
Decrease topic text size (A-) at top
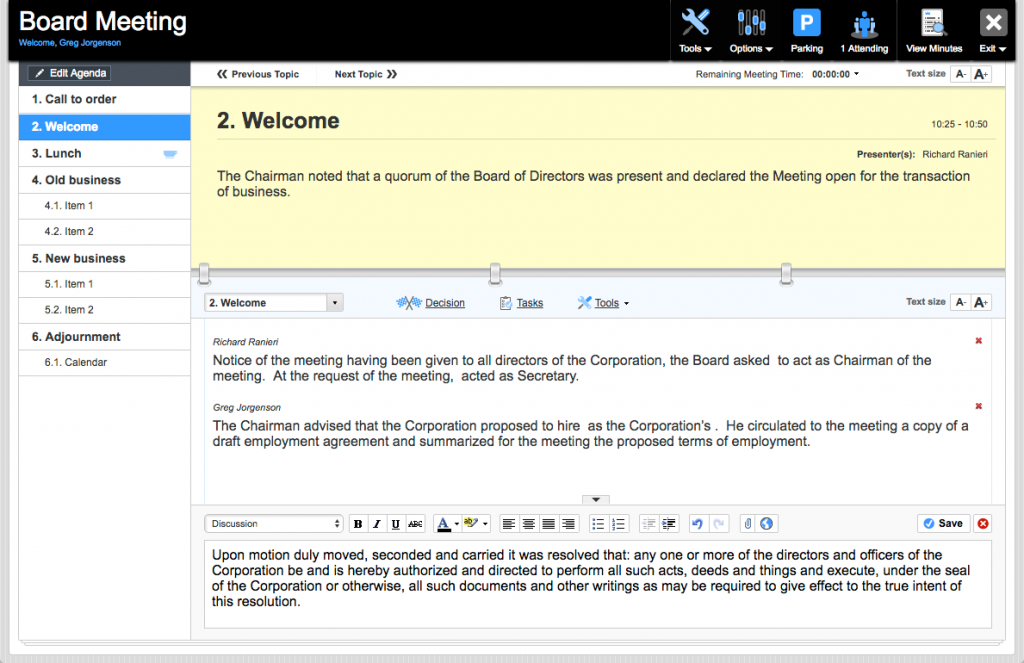tap(961, 74)
